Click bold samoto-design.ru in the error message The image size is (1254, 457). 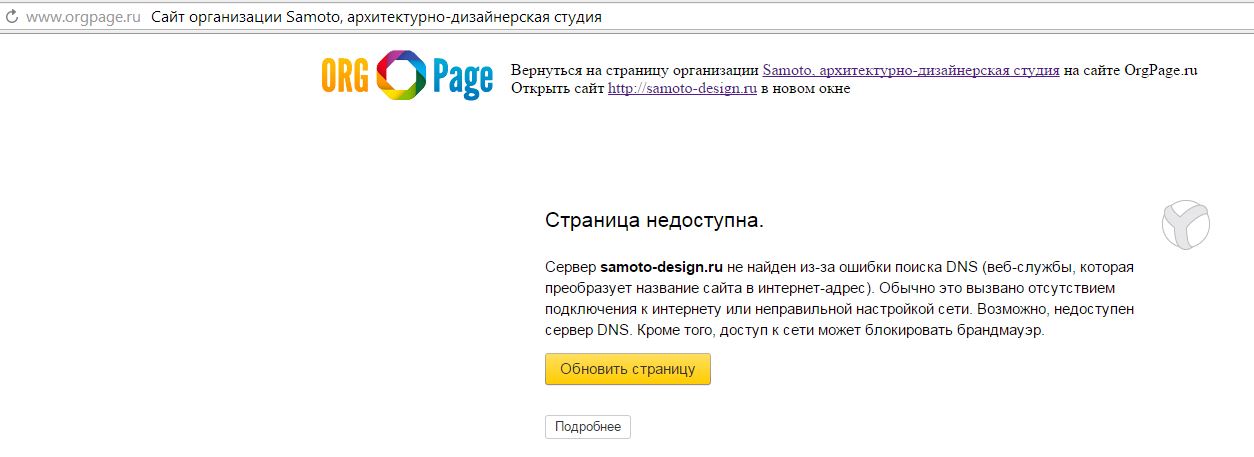click(x=661, y=268)
